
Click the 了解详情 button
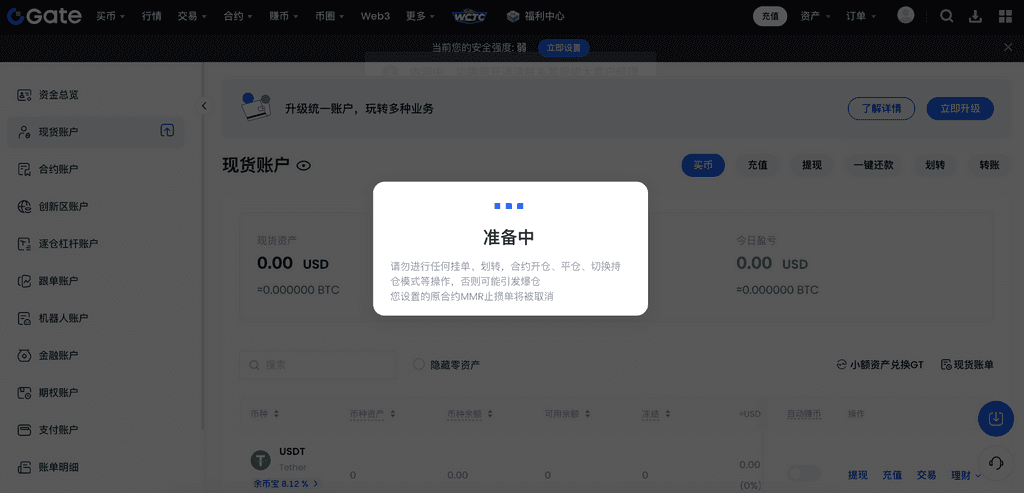[881, 108]
